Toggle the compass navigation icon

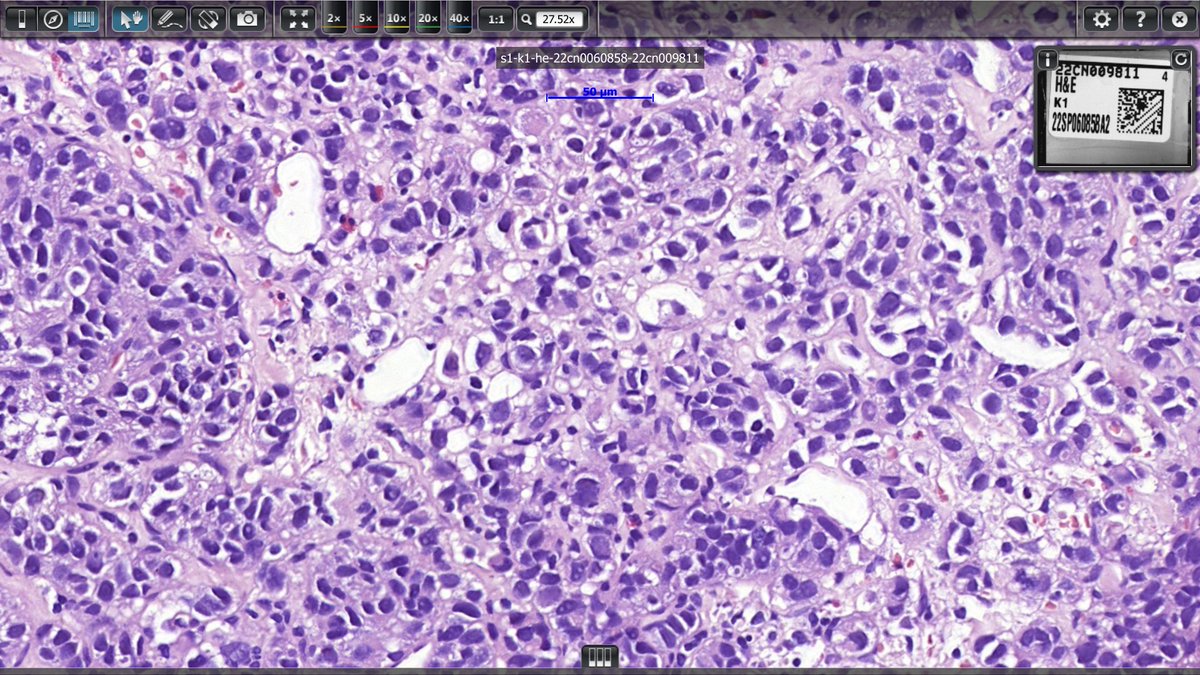[53, 19]
